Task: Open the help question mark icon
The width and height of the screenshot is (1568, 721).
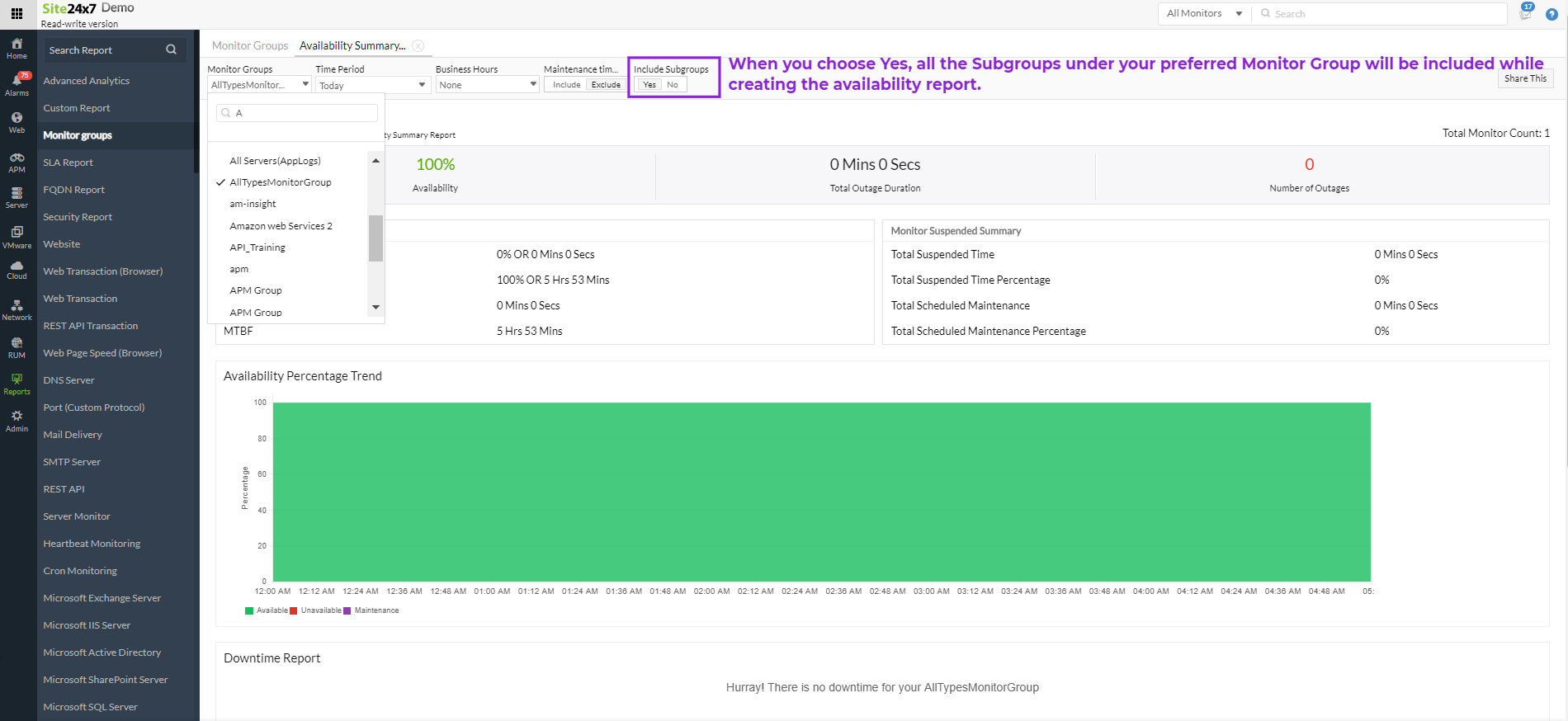Action: 1551,14
